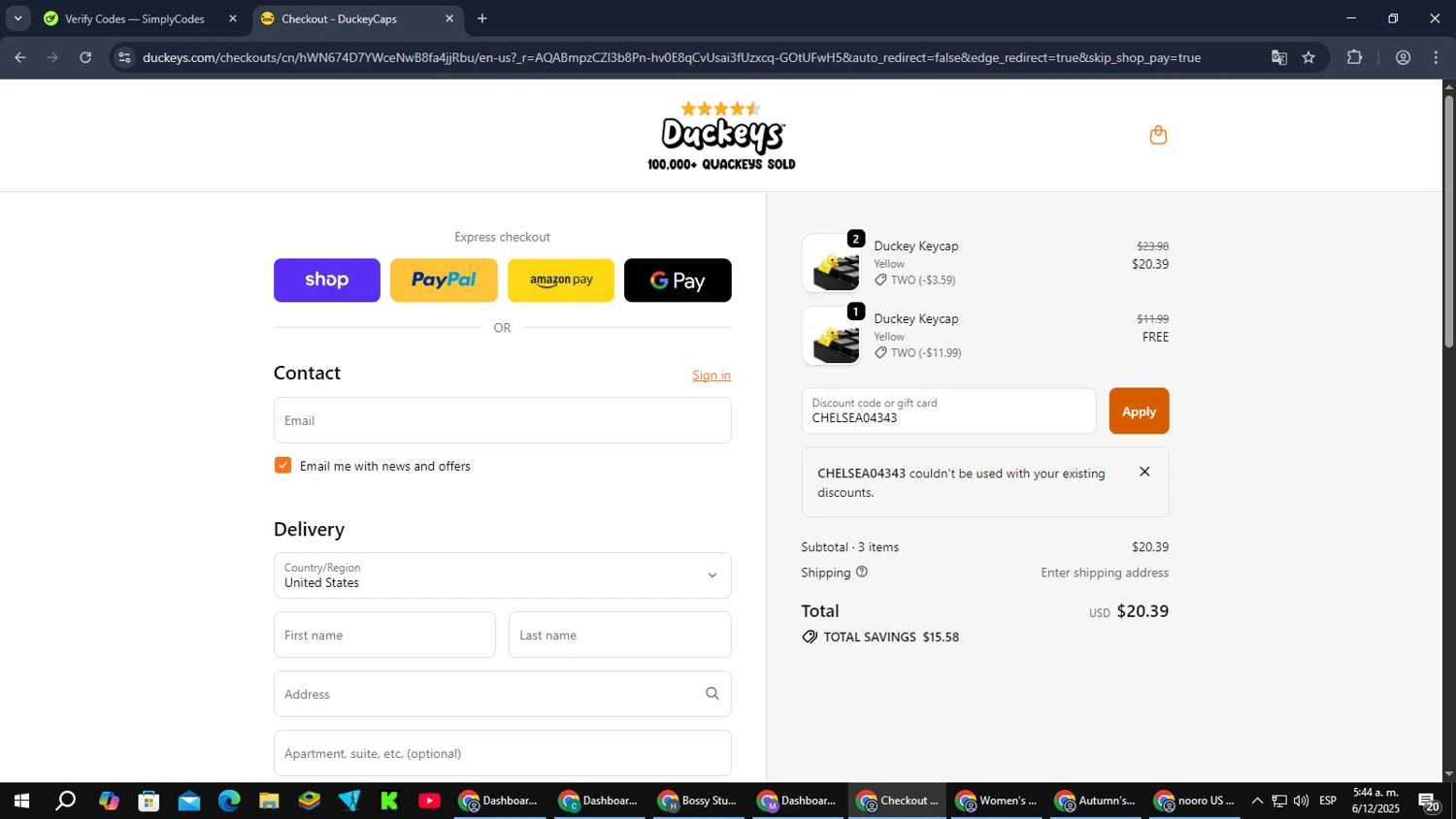
Task: Open the shopping bag cart icon
Action: click(x=1157, y=135)
